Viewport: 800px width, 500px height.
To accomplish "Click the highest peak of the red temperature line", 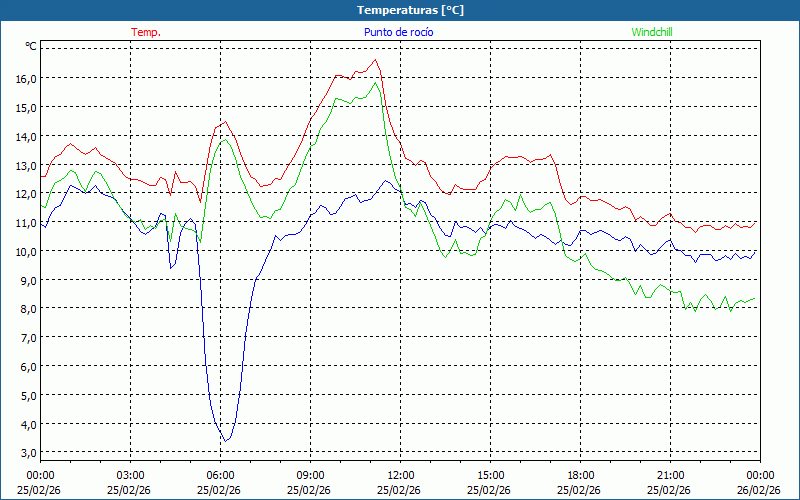I will click(376, 59).
